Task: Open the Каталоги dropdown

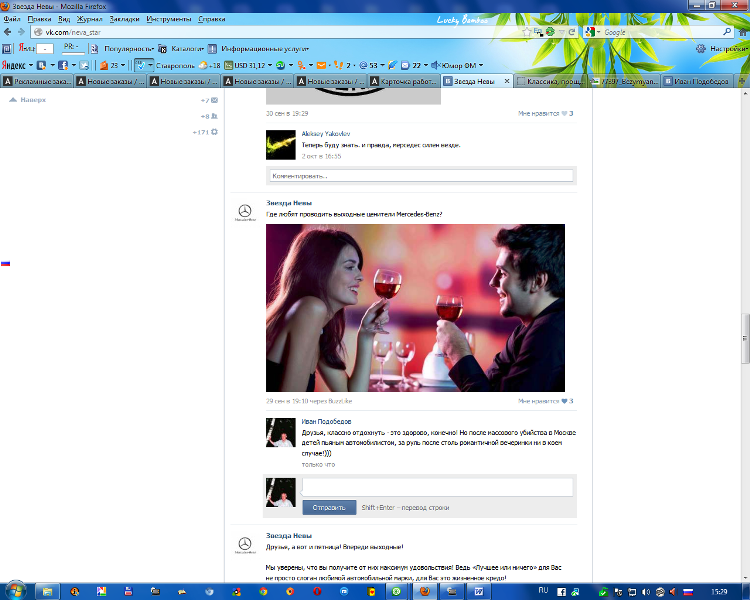Action: click(x=188, y=49)
